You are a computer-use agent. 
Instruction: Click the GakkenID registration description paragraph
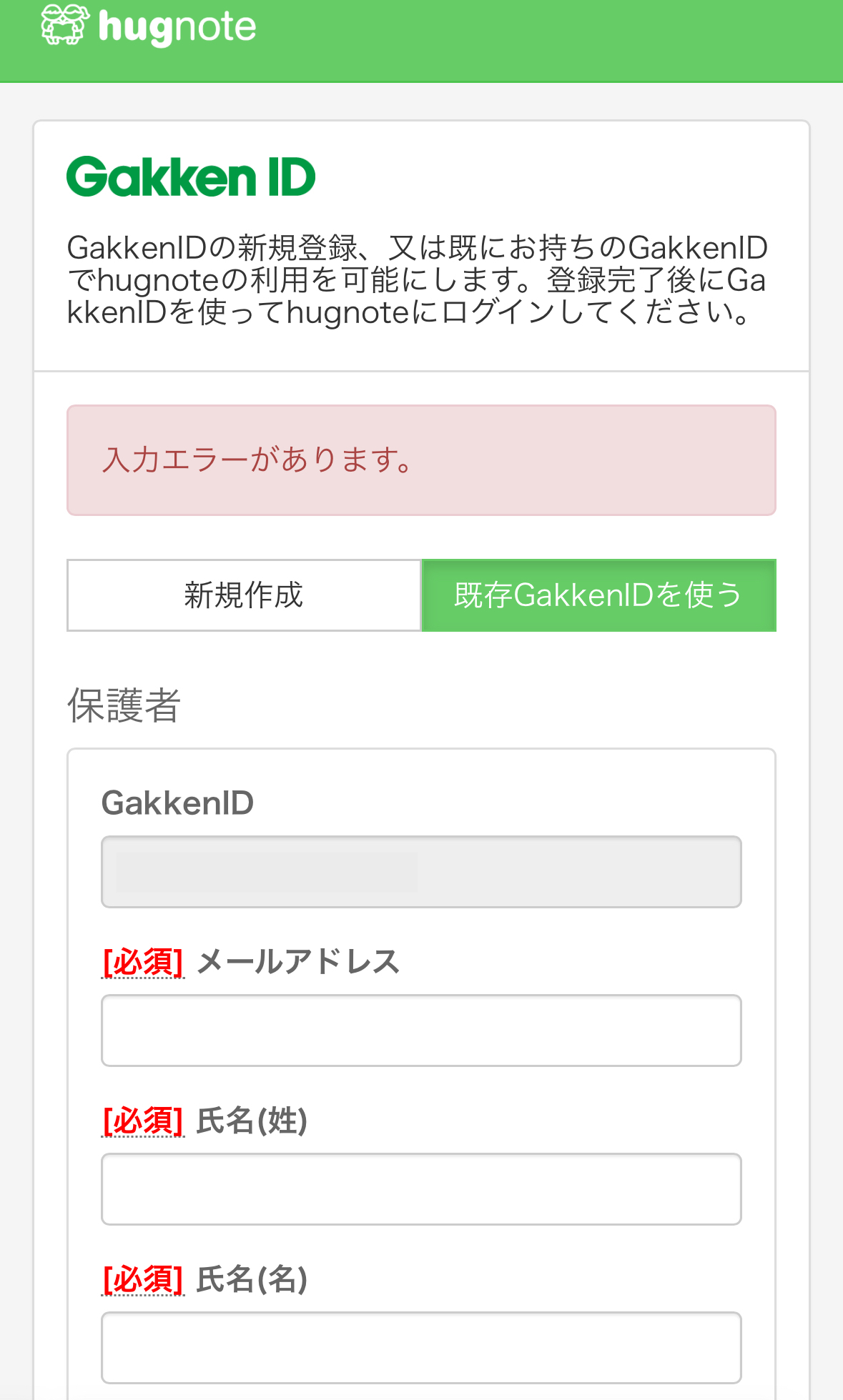pyautogui.click(x=417, y=280)
